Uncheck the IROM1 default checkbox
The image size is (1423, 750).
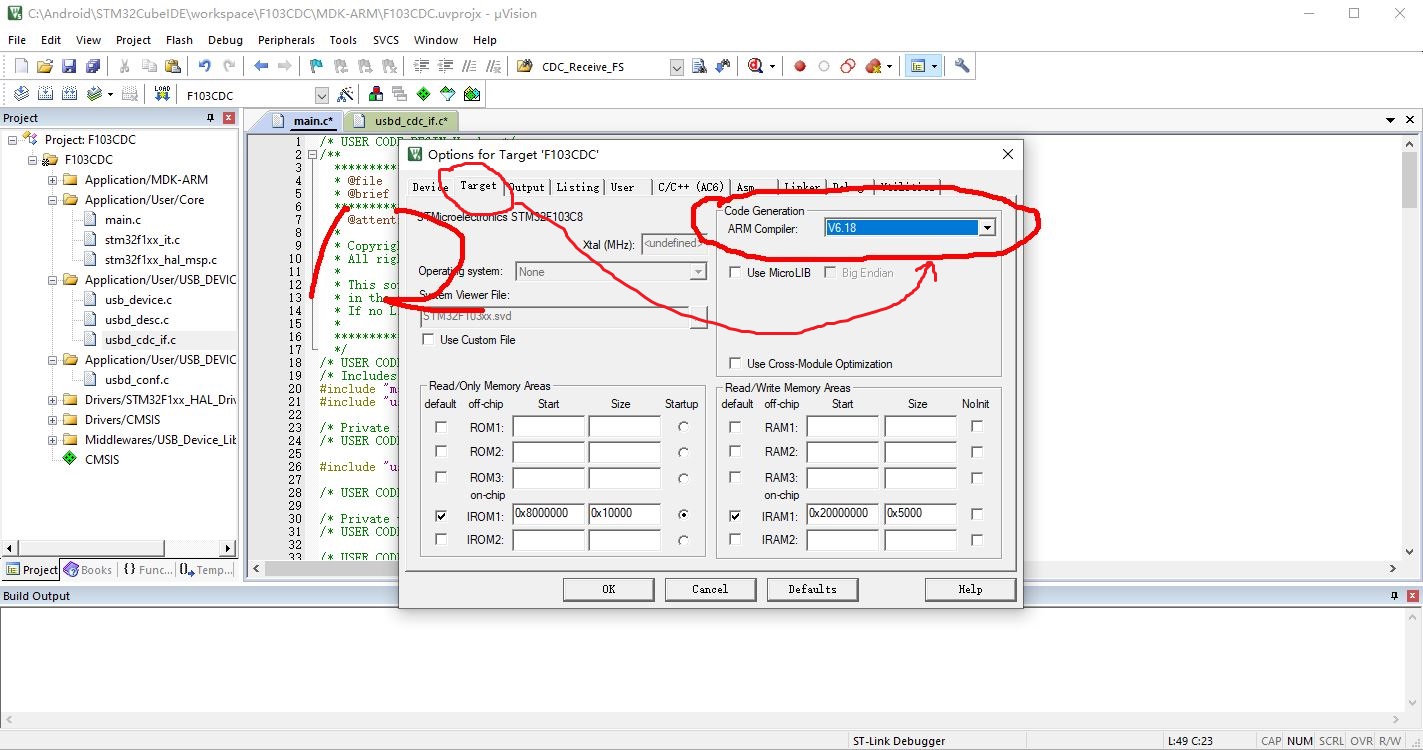pos(441,516)
